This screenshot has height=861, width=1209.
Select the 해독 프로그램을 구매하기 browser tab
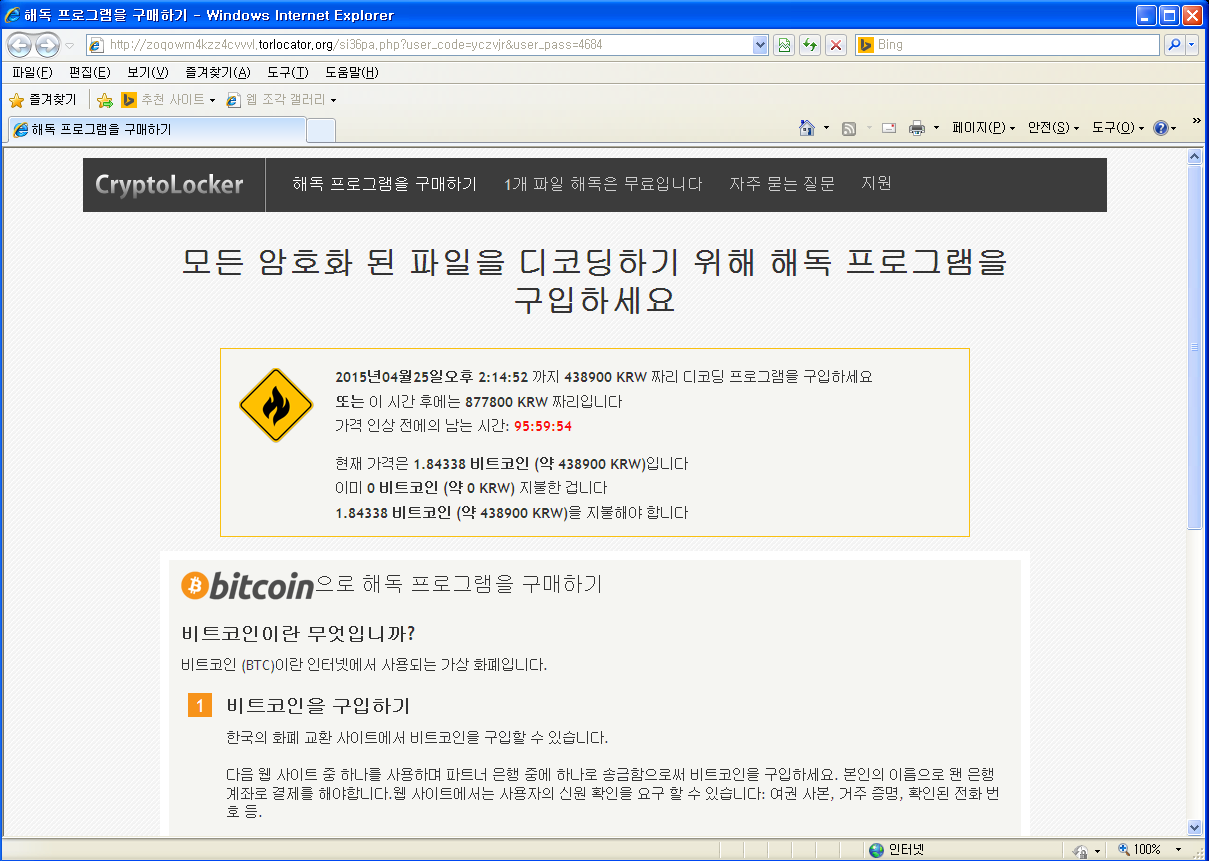[150, 128]
